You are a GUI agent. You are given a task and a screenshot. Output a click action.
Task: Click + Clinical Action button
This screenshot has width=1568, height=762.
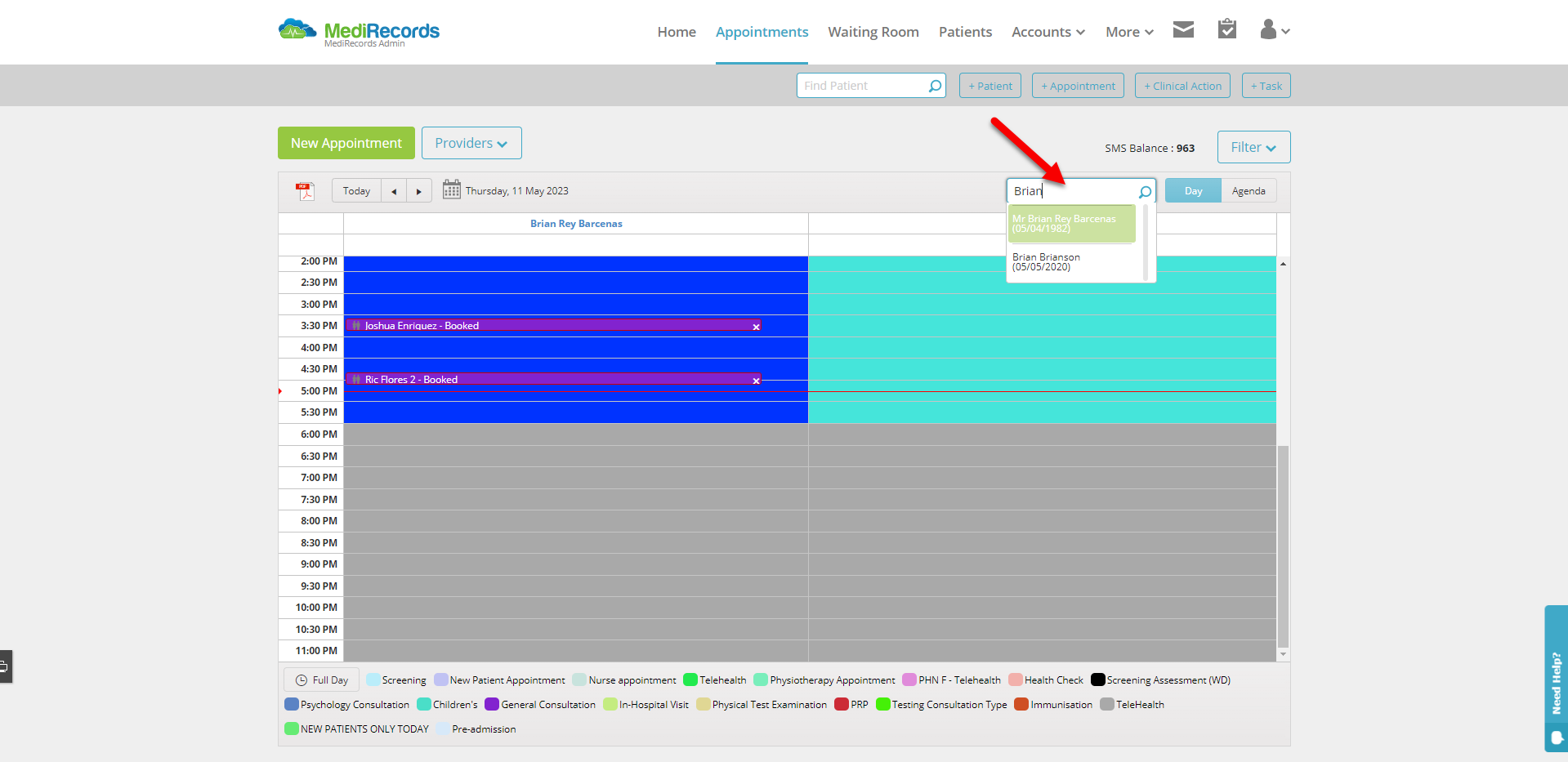[x=1182, y=86]
